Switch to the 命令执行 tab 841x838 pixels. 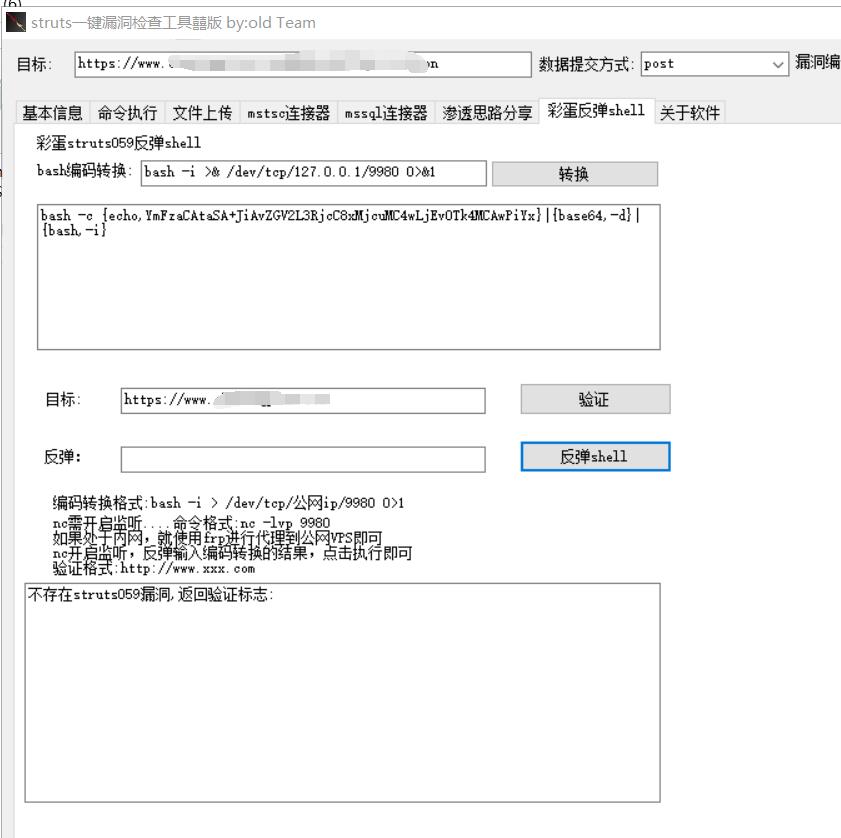pos(127,113)
